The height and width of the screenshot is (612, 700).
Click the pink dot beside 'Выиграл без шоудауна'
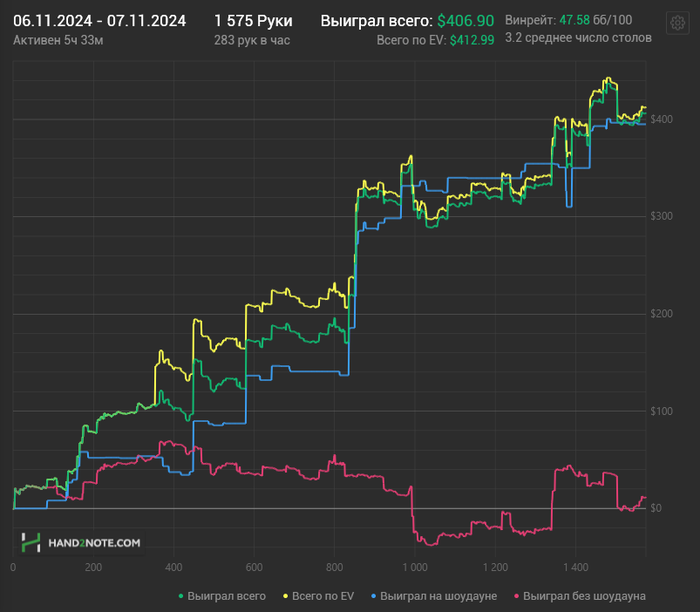[517, 596]
